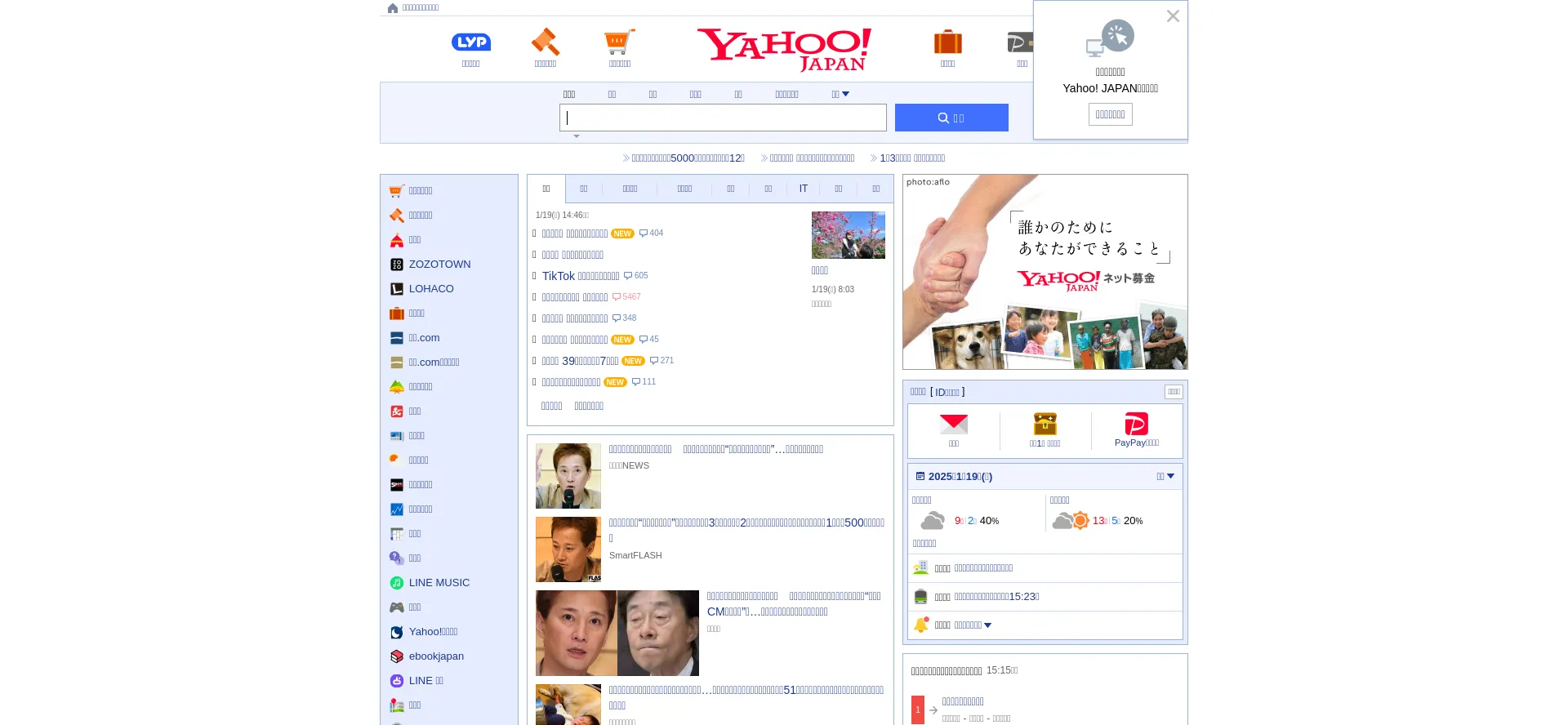This screenshot has width=1568, height=725.
Task: Click the LYP Premium icon
Action: pyautogui.click(x=470, y=42)
